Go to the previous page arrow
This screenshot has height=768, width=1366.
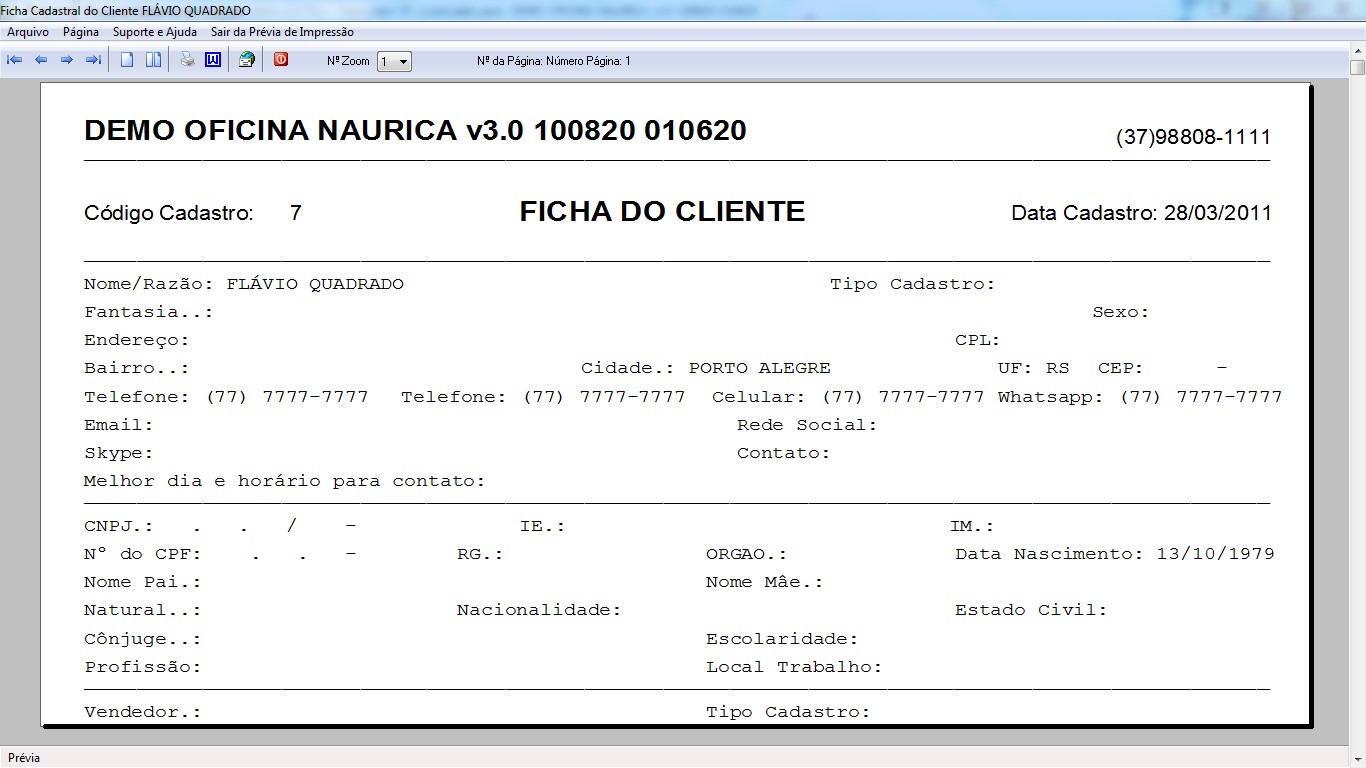click(x=41, y=60)
